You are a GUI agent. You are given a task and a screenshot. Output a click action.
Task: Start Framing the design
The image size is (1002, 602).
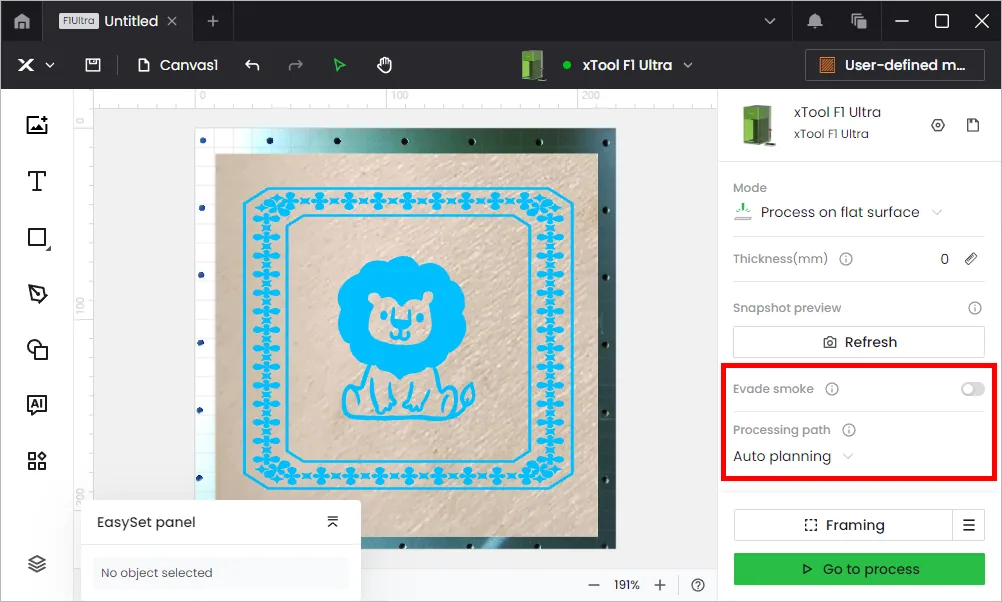pyautogui.click(x=843, y=525)
